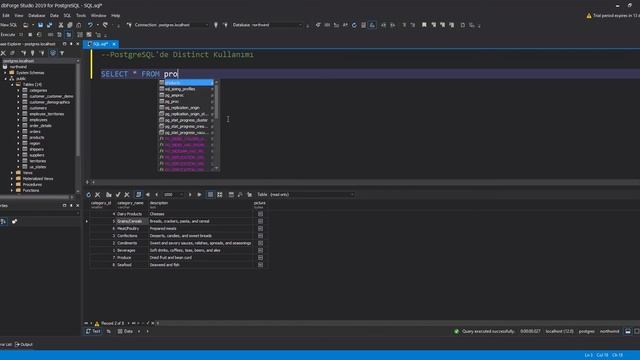This screenshot has height=360, width=640.
Task: Click the picture box in Meat/Poultry row
Action: click(260, 229)
